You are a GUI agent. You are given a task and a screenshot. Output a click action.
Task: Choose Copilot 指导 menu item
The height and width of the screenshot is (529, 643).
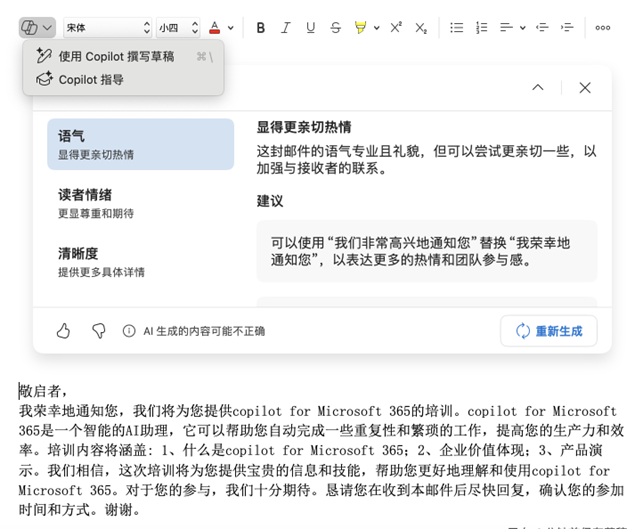pos(123,80)
